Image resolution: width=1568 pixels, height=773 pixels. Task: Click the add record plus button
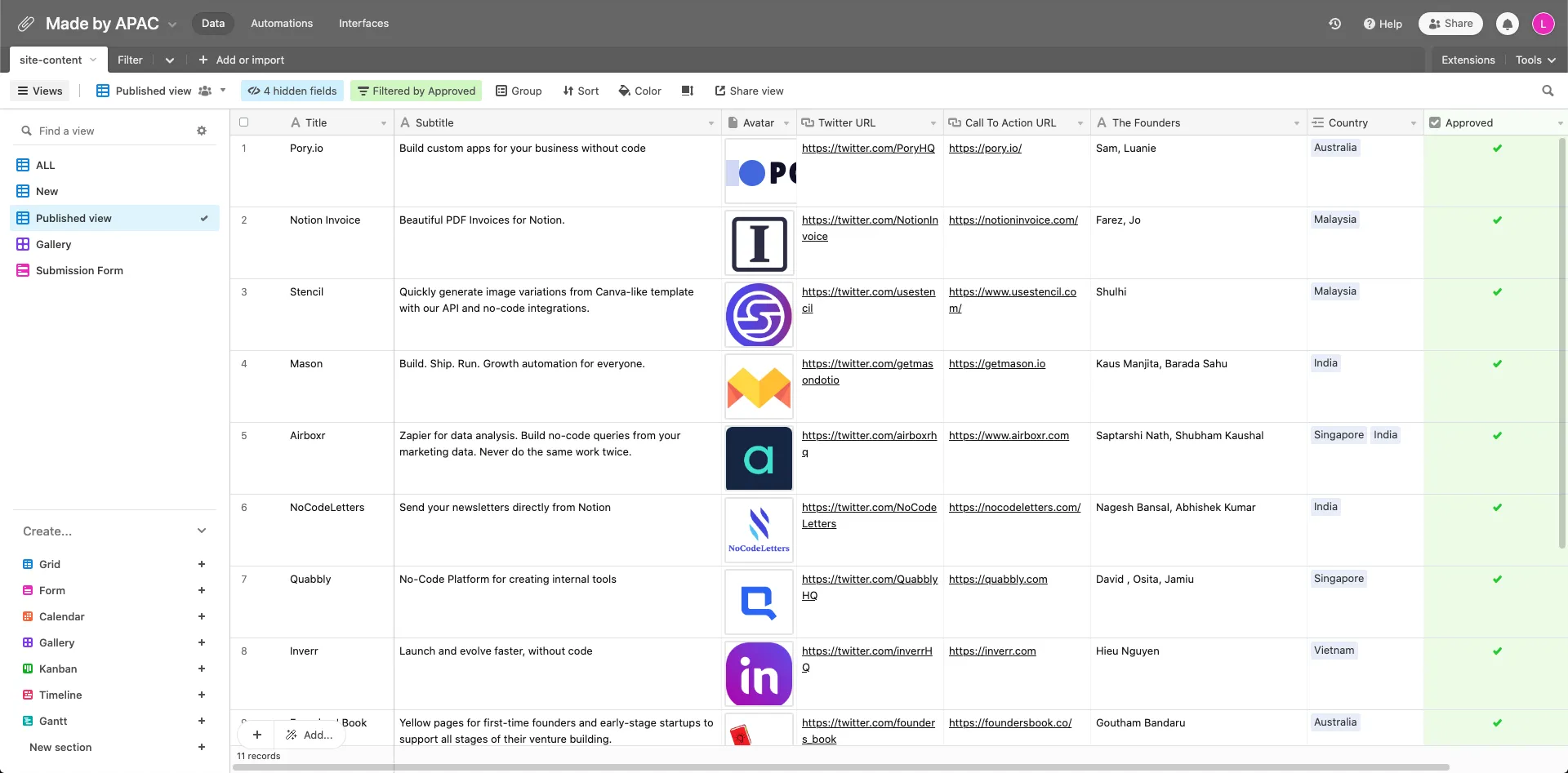click(x=256, y=735)
